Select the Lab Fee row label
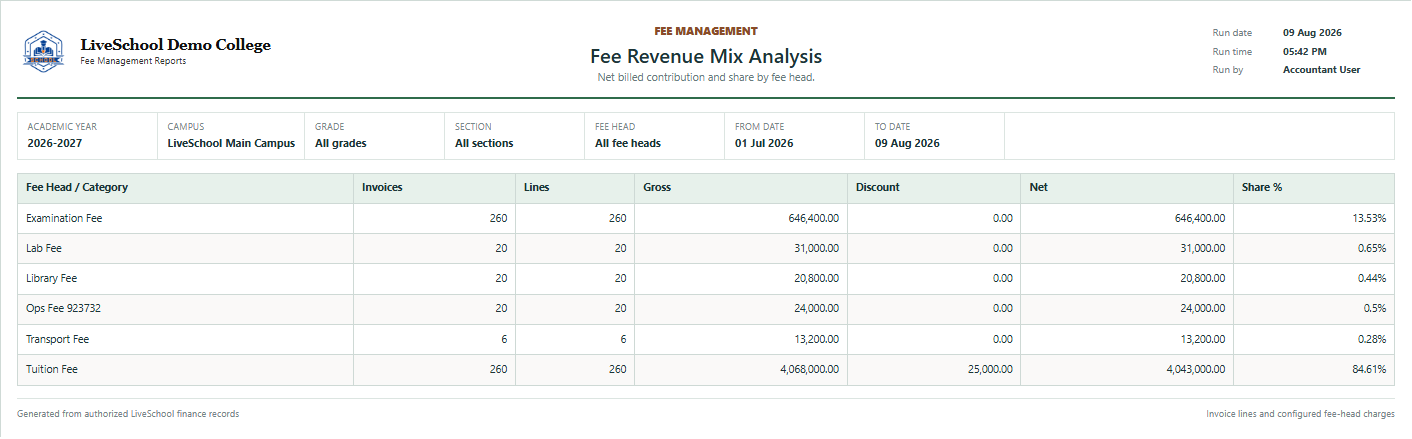 pyautogui.click(x=44, y=248)
